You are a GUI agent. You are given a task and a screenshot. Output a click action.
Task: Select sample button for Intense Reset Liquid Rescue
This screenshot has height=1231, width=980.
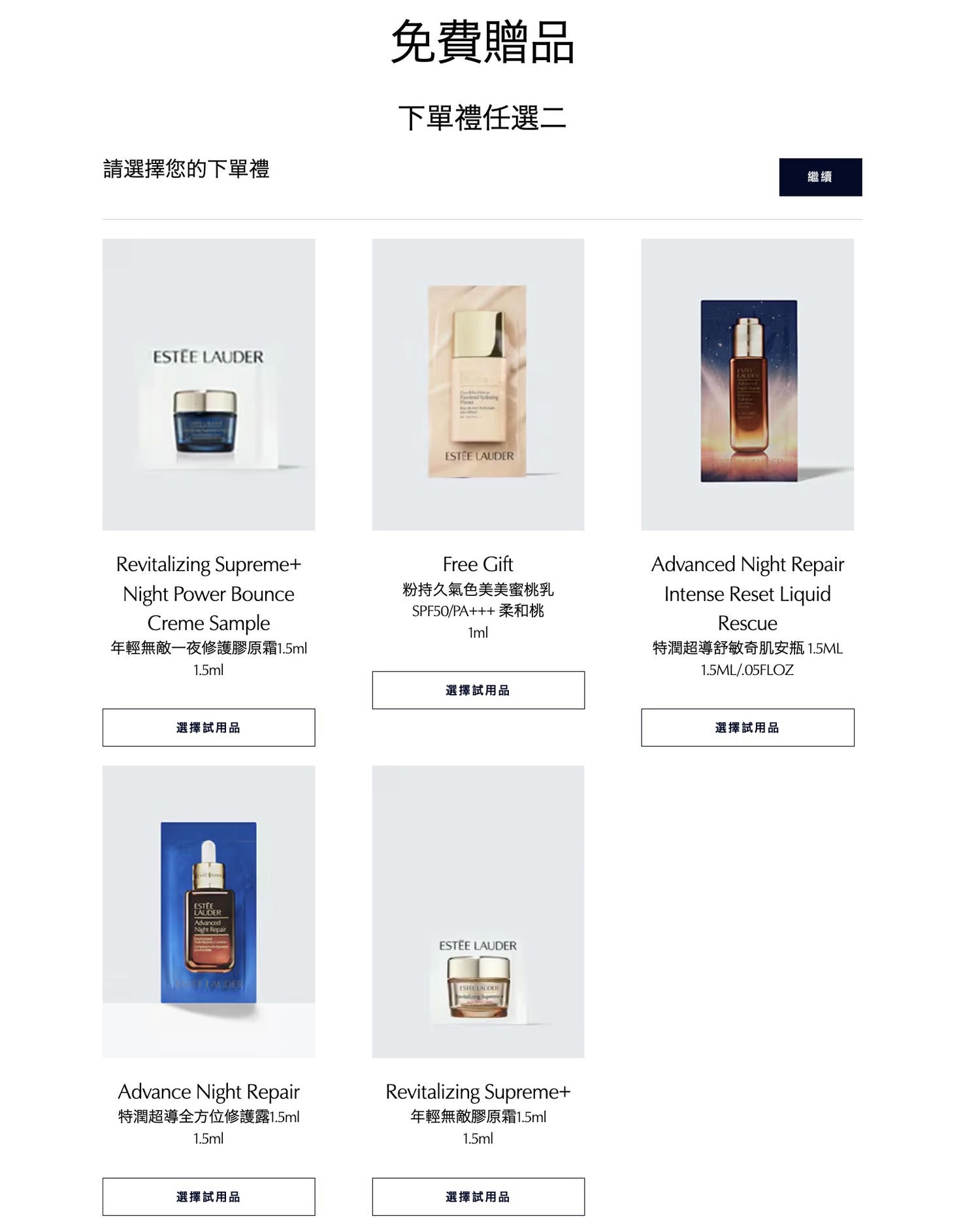[747, 727]
